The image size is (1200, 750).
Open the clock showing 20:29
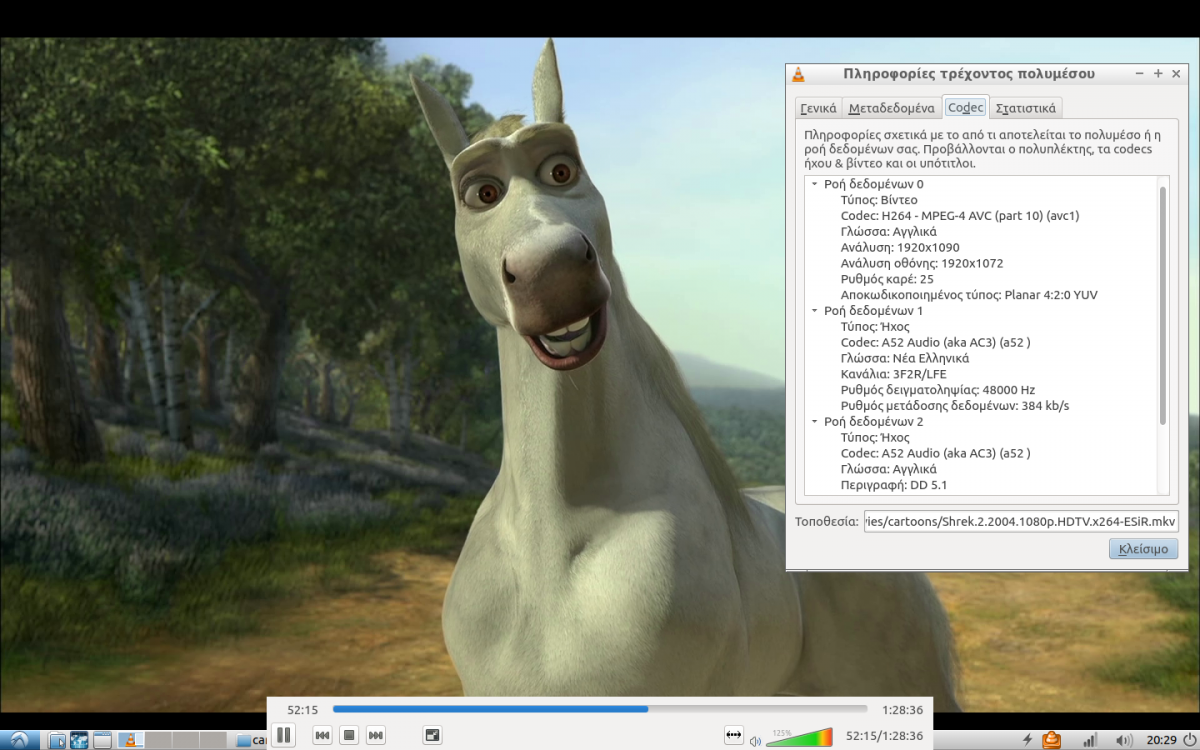coord(1161,741)
